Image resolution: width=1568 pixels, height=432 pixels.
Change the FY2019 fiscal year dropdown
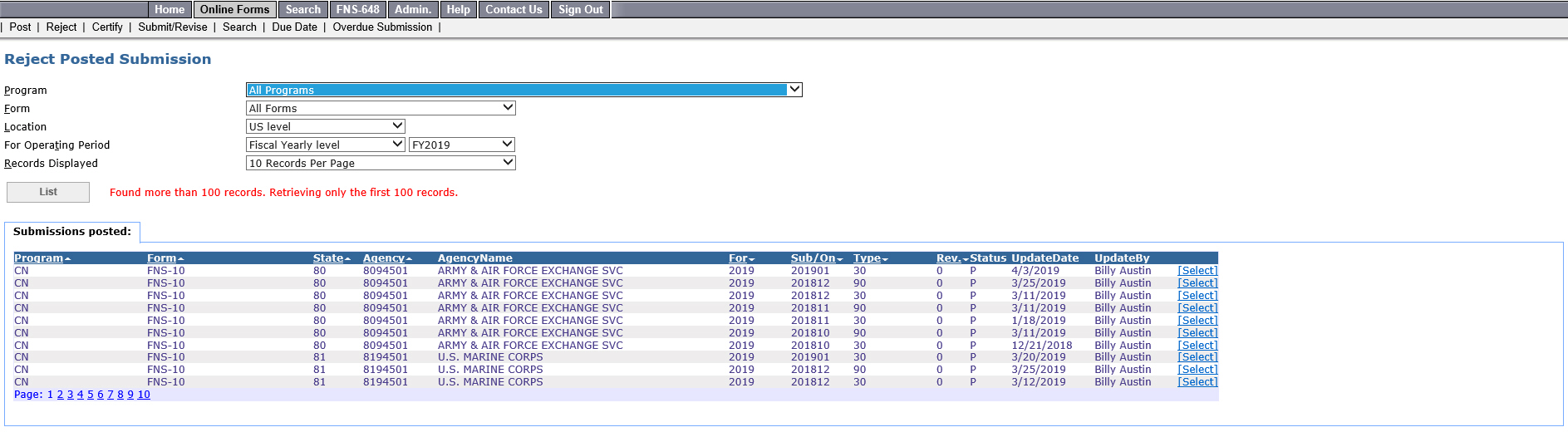click(462, 145)
